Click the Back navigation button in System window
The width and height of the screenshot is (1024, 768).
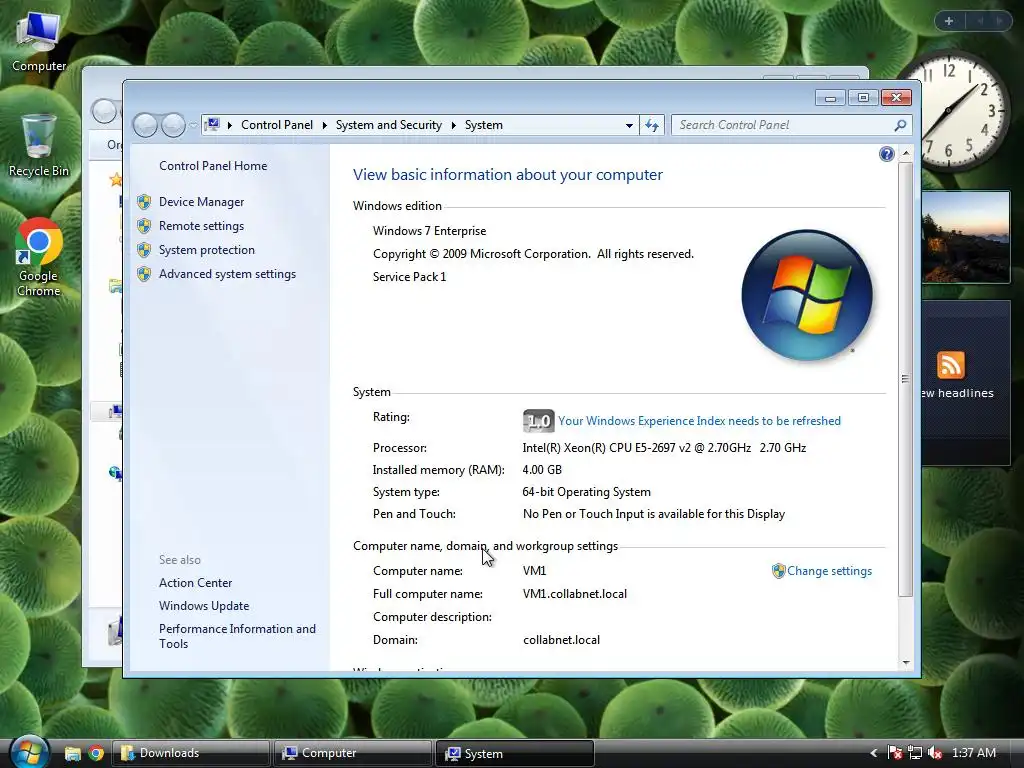(146, 125)
